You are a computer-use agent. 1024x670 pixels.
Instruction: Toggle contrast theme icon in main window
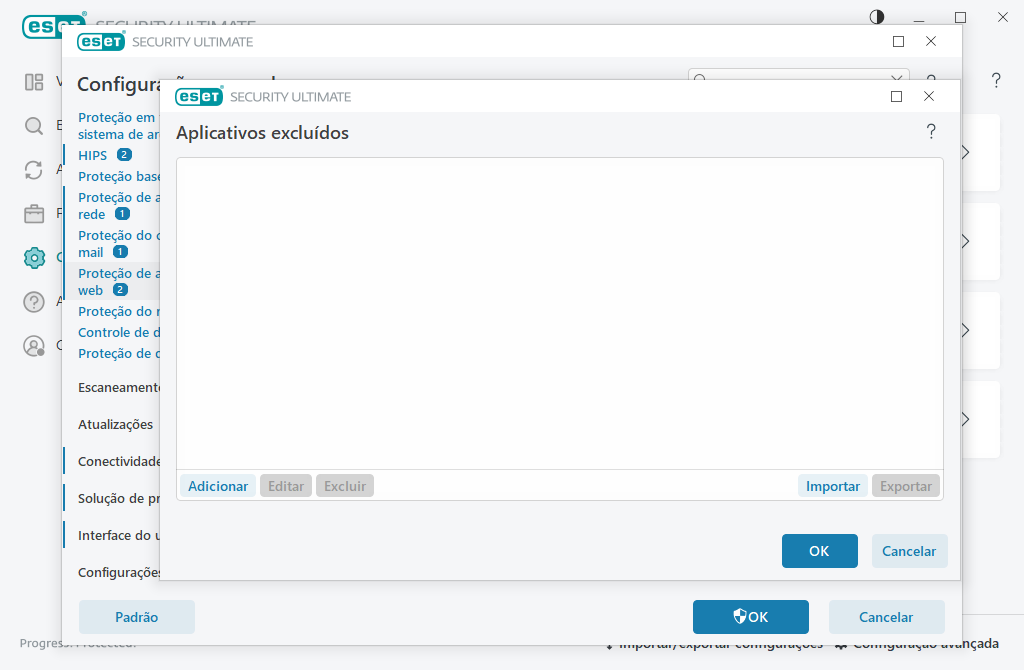pyautogui.click(x=877, y=17)
